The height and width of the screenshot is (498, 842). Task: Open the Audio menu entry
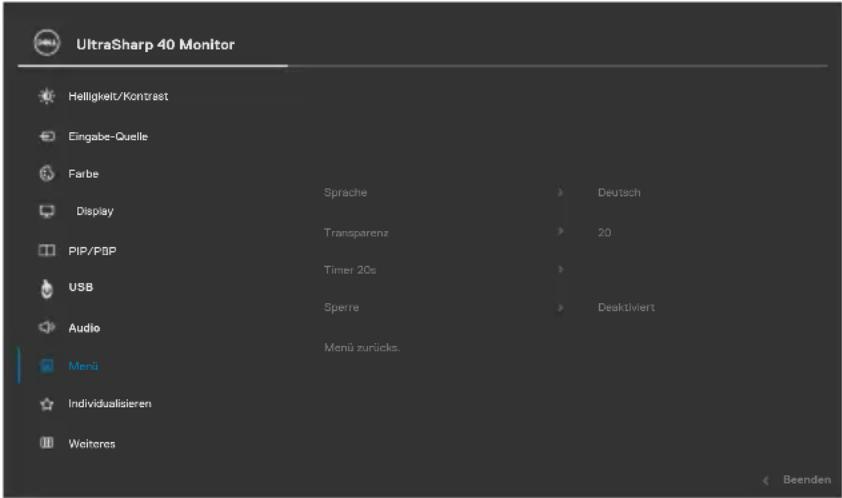coord(84,328)
